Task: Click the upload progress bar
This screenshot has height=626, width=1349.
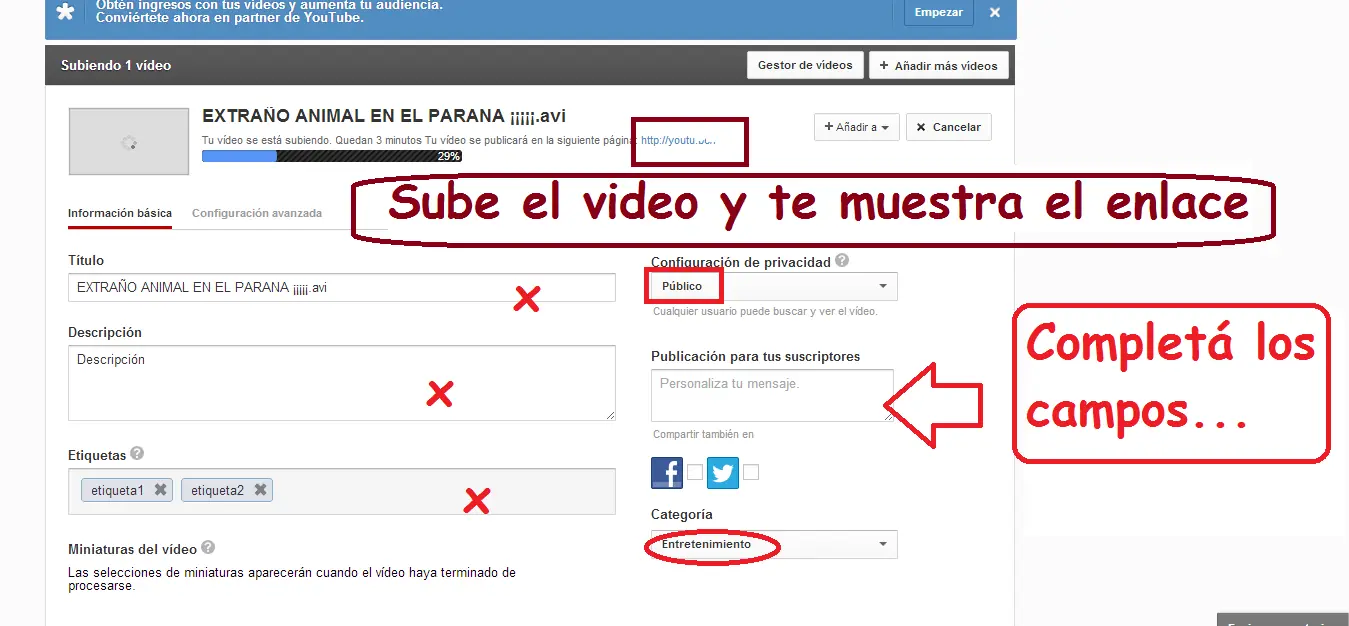Action: tap(332, 156)
